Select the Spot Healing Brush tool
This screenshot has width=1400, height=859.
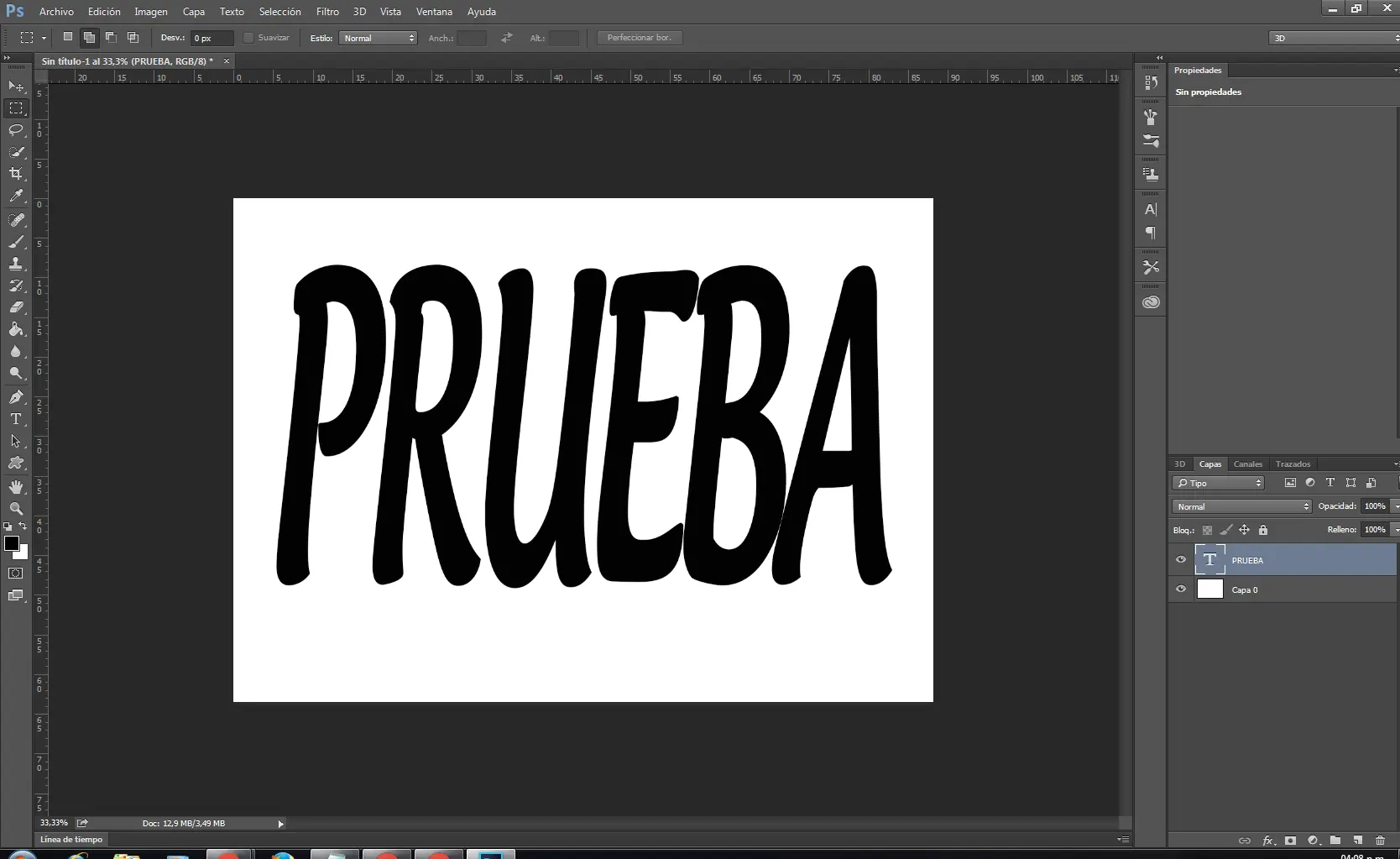point(16,220)
